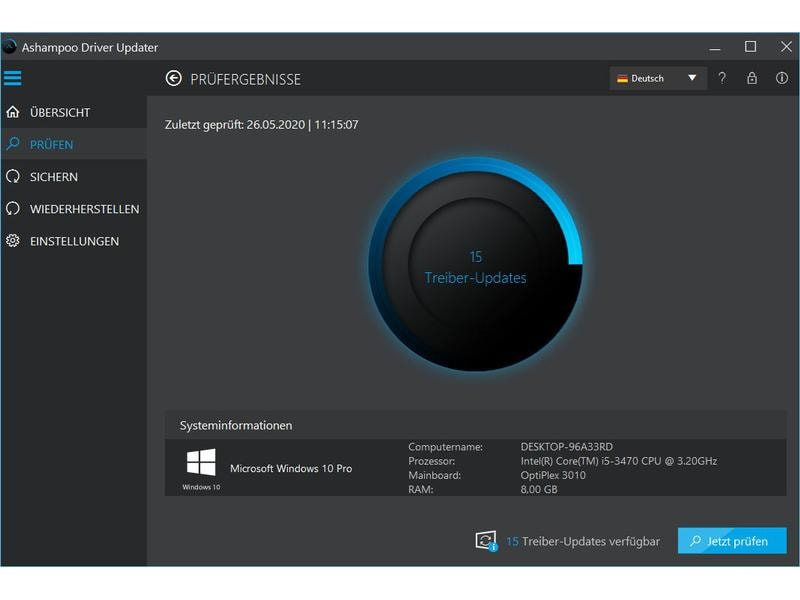Open EINSTELLUNGEN settings page
Image resolution: width=800 pixels, height=600 pixels.
(74, 241)
